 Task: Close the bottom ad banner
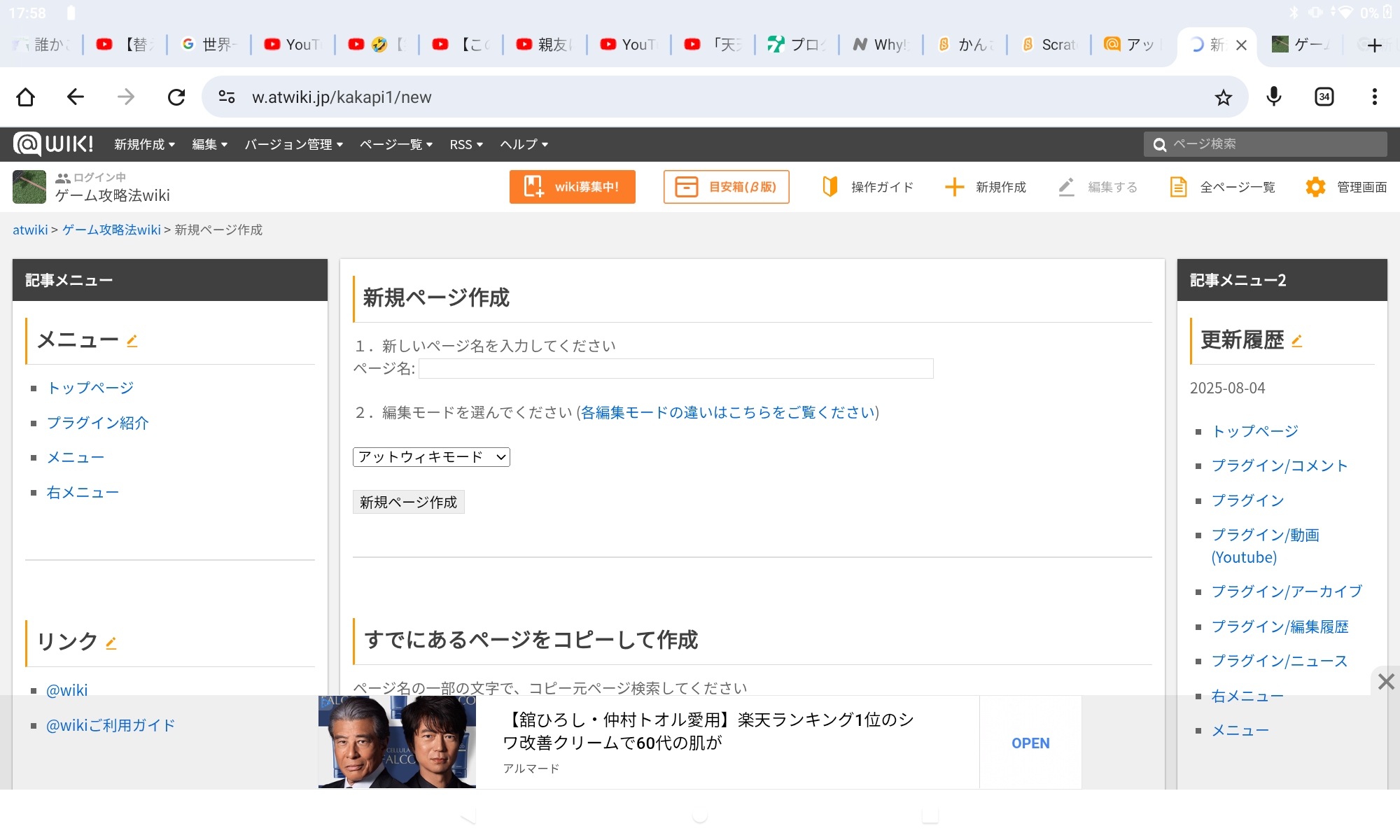click(x=1385, y=681)
